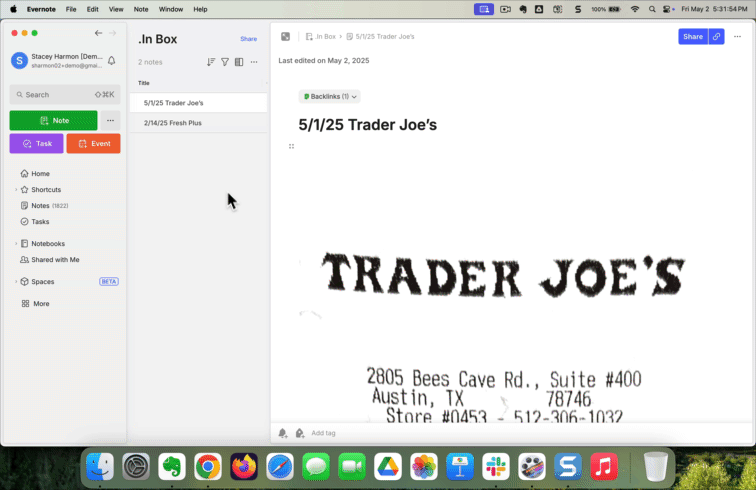Viewport: 756px width, 490px height.
Task: Click Evernote elephant icon in menu bar
Action: click(523, 9)
